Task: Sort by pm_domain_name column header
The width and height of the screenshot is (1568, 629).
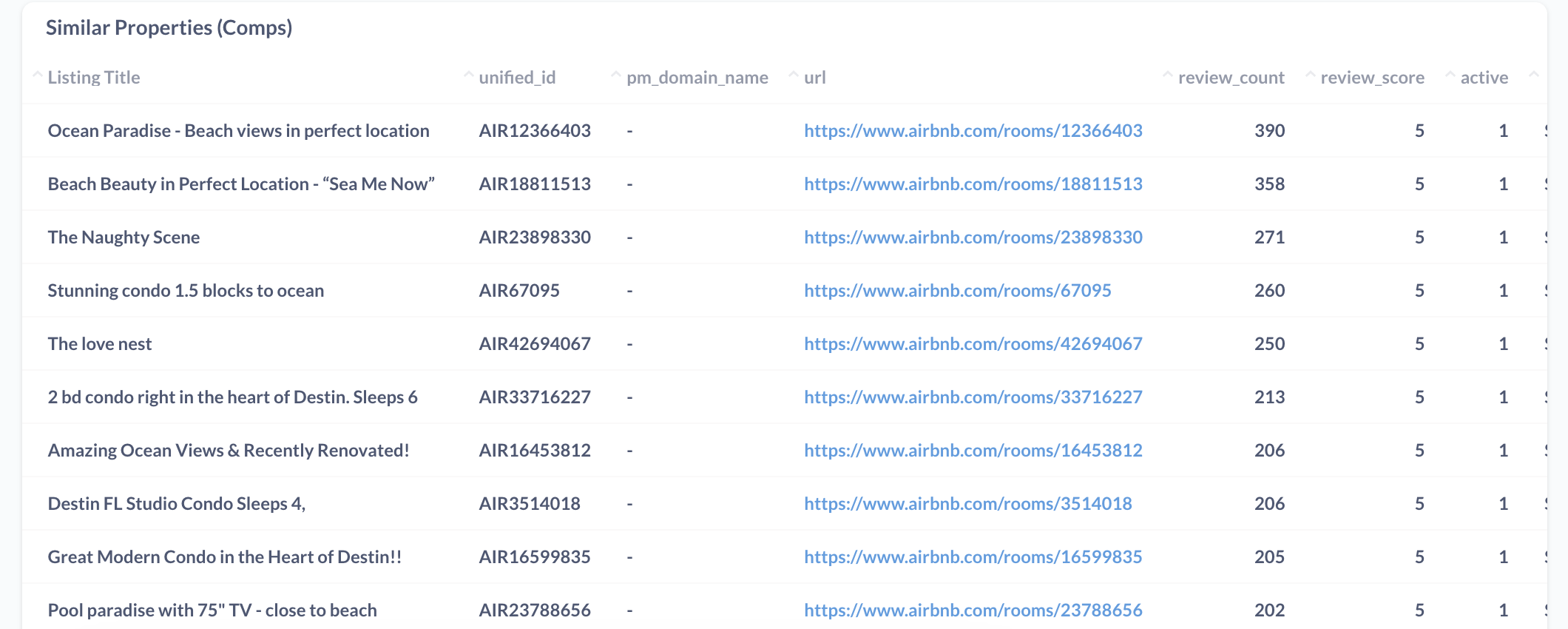Action: (x=697, y=78)
